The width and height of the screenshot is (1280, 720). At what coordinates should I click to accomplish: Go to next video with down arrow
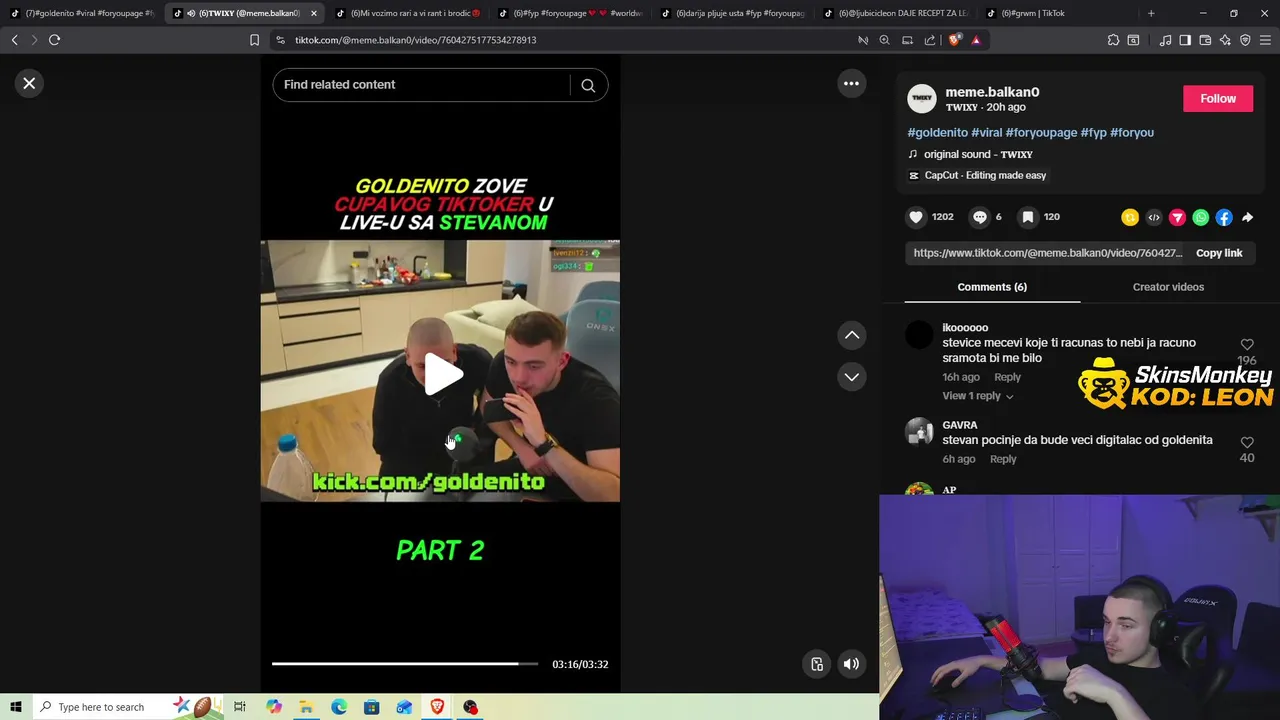pos(852,377)
